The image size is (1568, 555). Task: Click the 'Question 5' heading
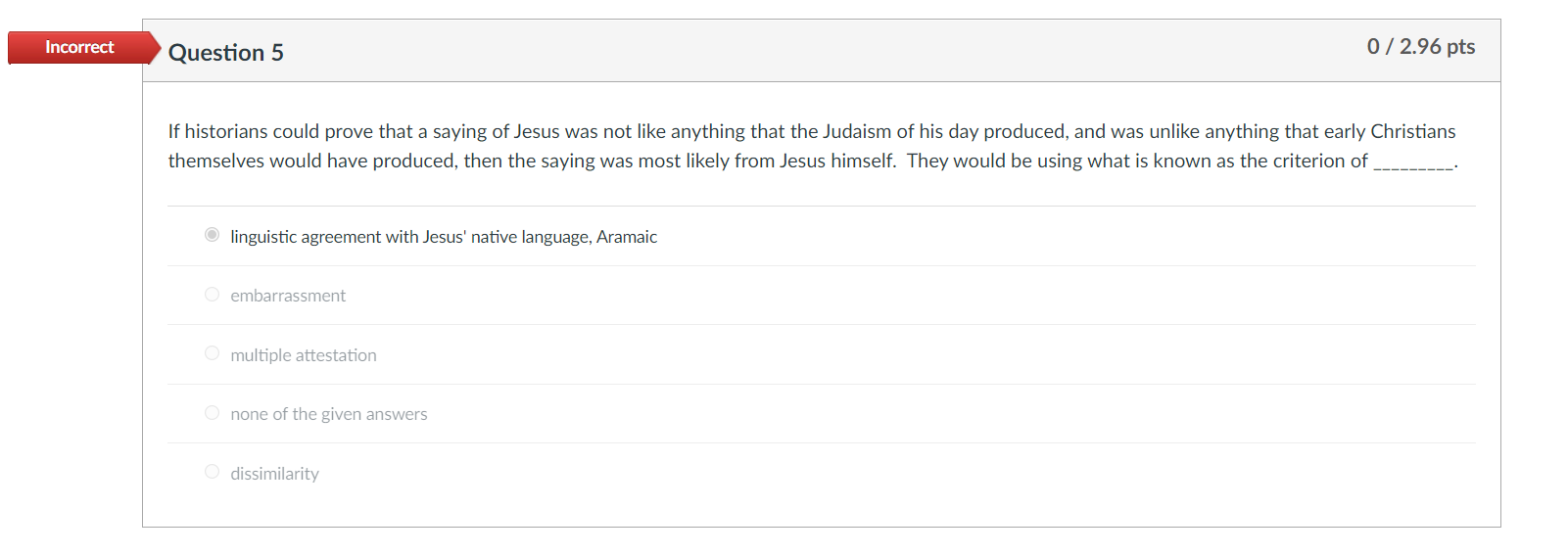click(226, 53)
